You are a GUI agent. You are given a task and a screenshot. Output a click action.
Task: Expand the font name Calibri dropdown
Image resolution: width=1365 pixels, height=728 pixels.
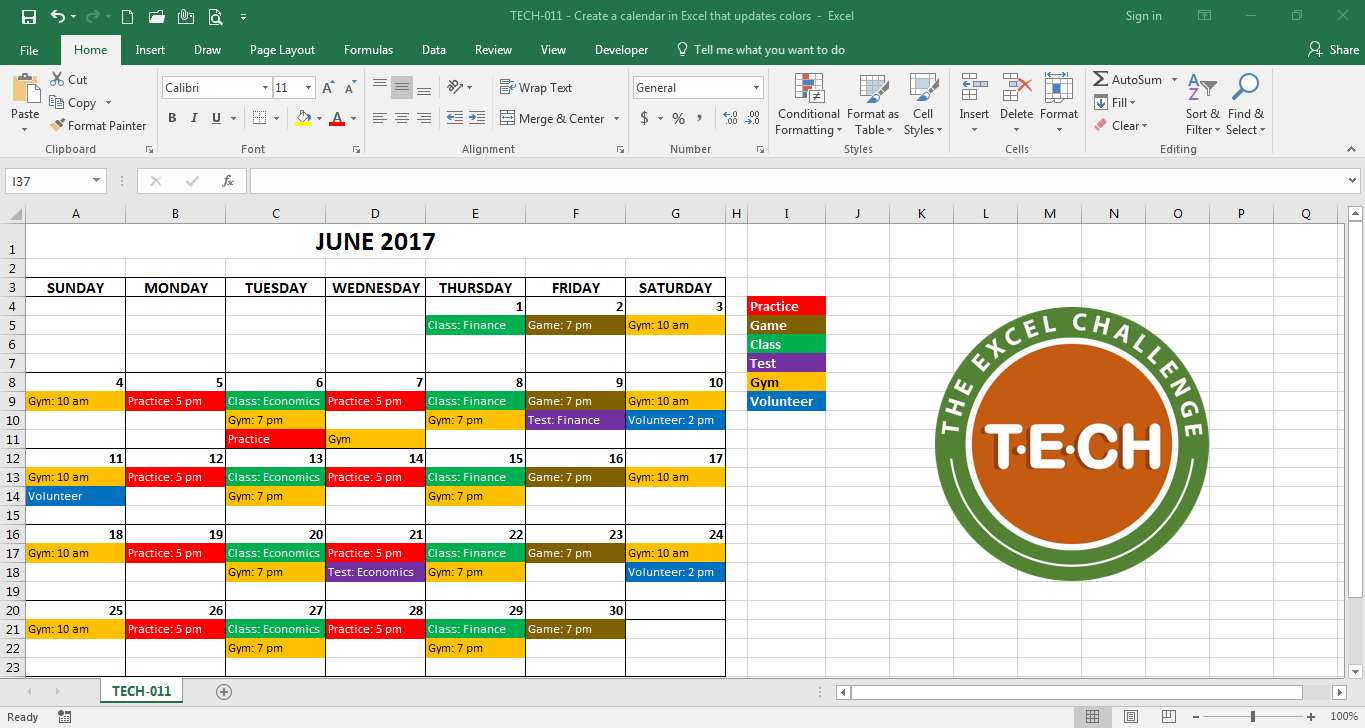tap(265, 88)
